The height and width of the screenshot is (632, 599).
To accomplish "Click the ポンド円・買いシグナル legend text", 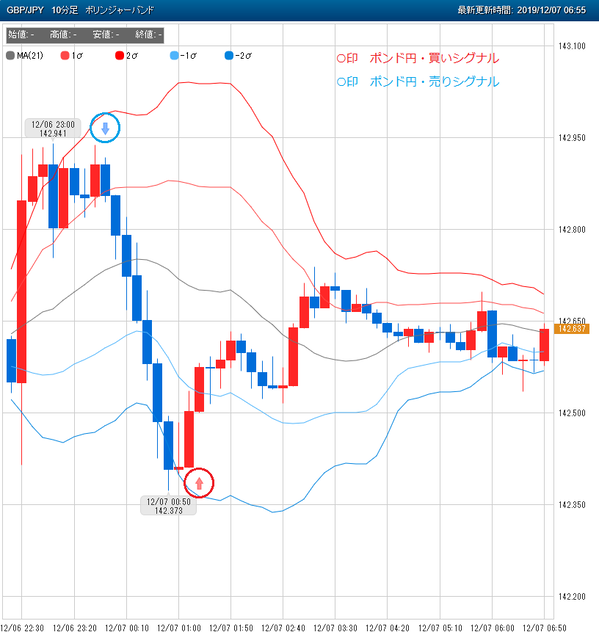I will tap(435, 58).
